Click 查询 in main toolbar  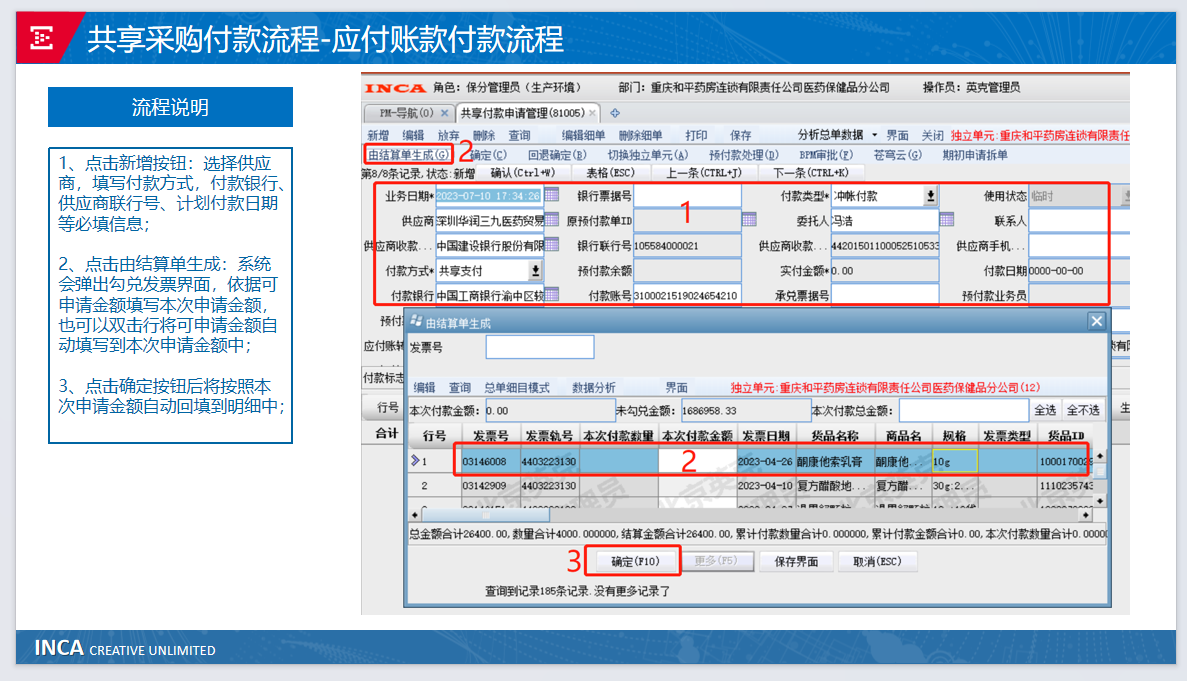click(x=519, y=135)
